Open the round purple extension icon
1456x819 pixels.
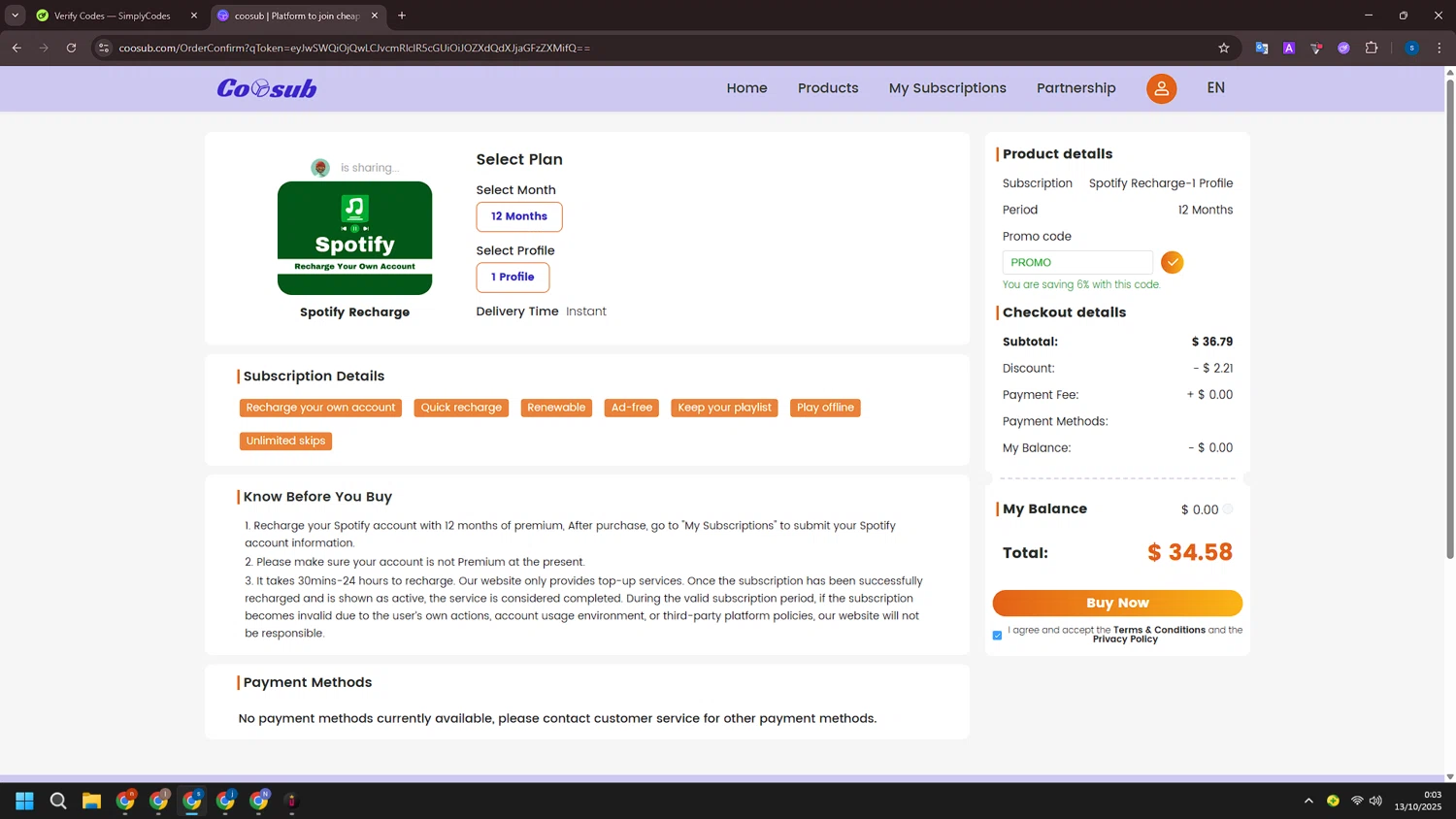point(1343,48)
